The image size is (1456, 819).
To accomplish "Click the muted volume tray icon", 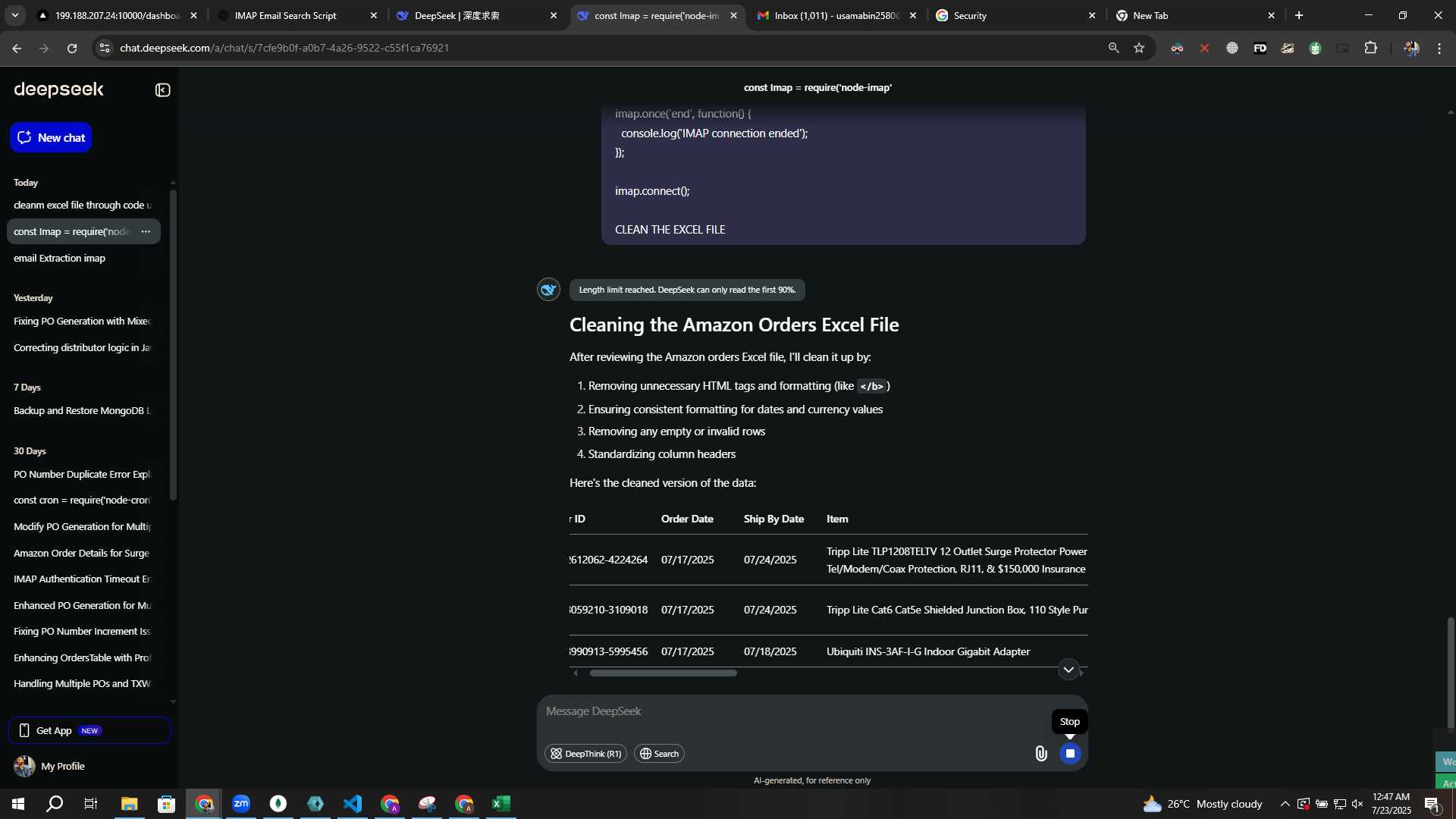I will pyautogui.click(x=1357, y=804).
